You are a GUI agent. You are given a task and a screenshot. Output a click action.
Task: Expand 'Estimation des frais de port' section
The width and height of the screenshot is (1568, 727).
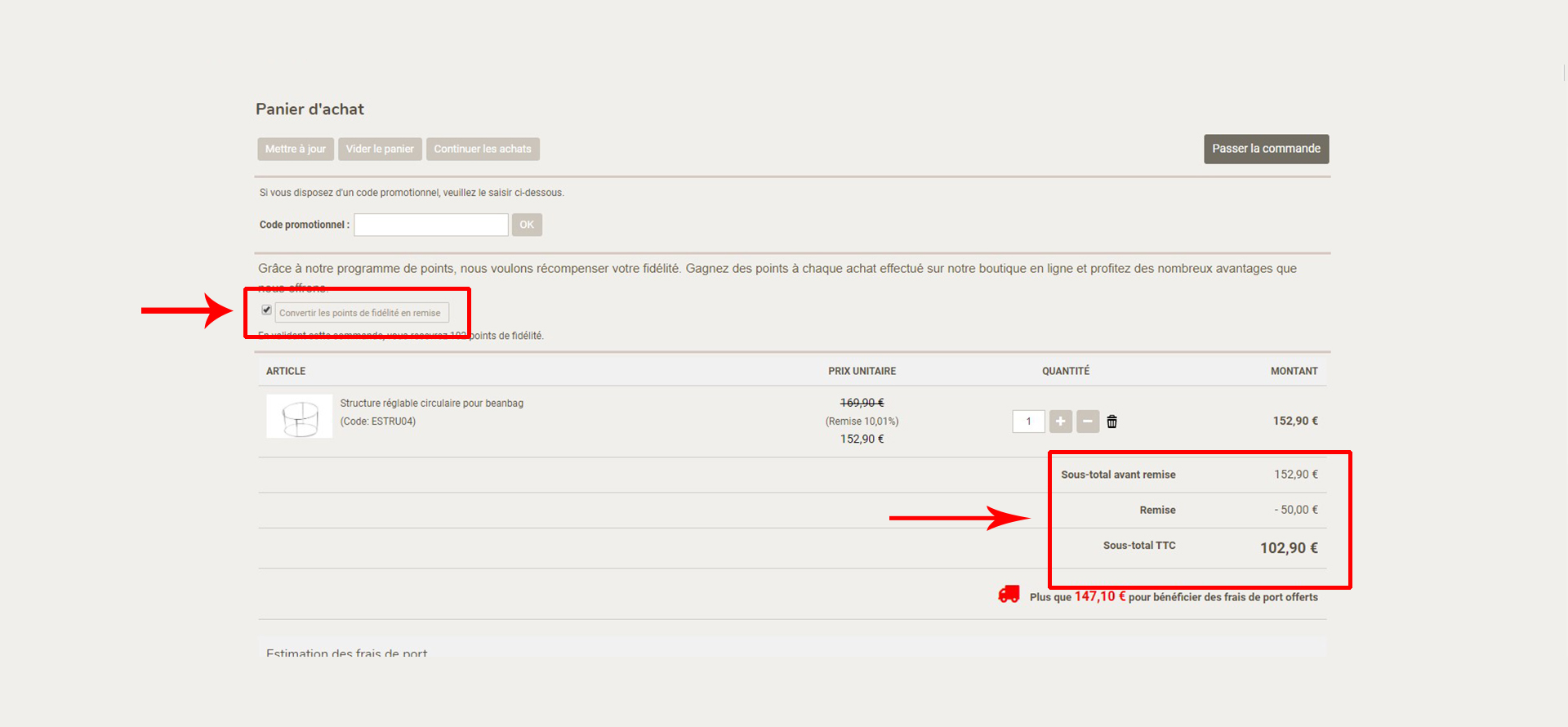(x=347, y=653)
